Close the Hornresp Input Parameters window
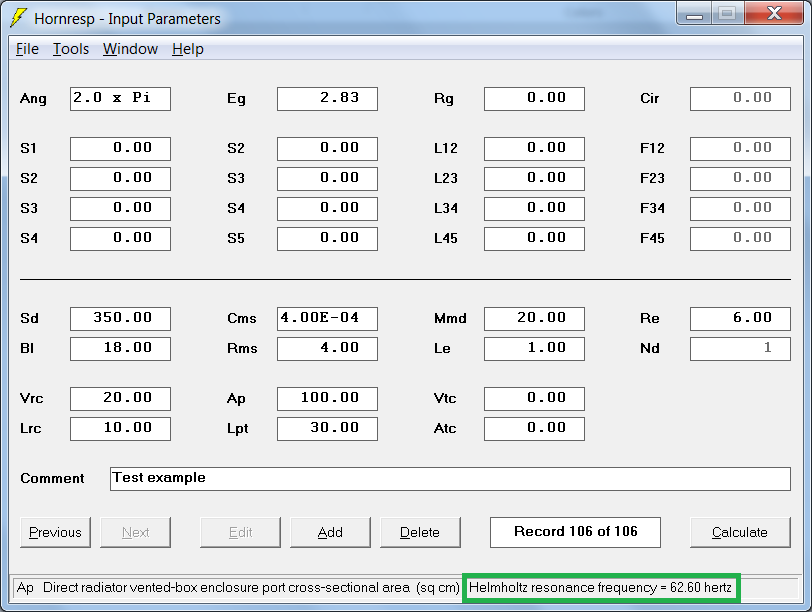812x612 pixels. coord(774,14)
